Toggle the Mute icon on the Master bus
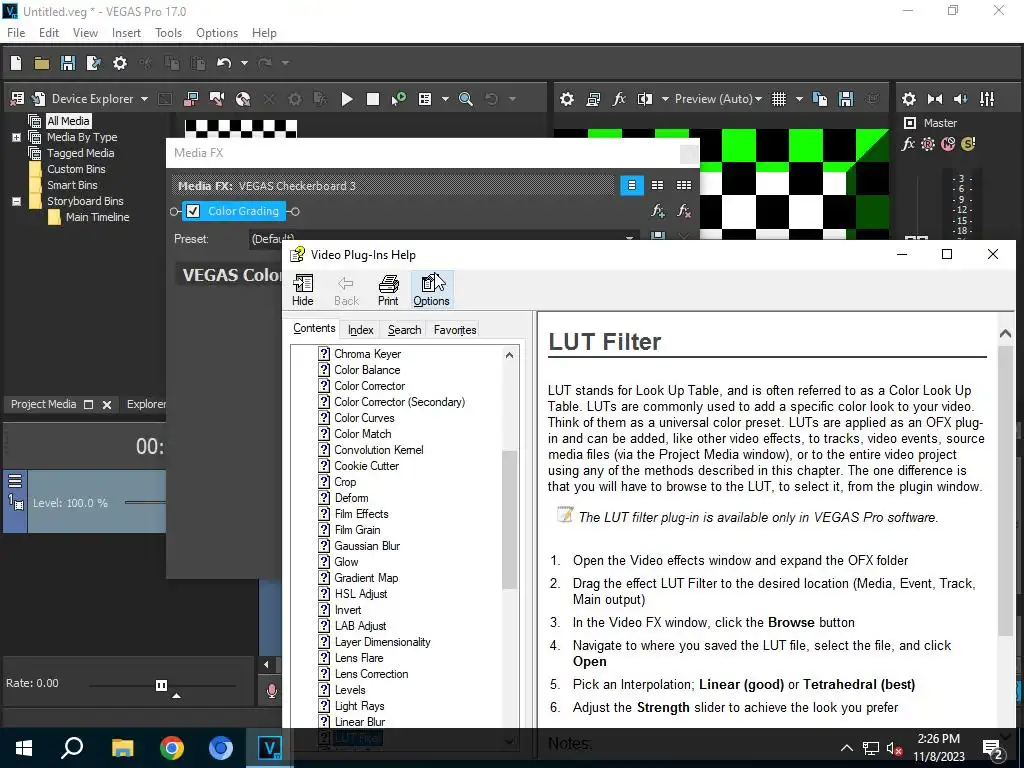 (948, 144)
